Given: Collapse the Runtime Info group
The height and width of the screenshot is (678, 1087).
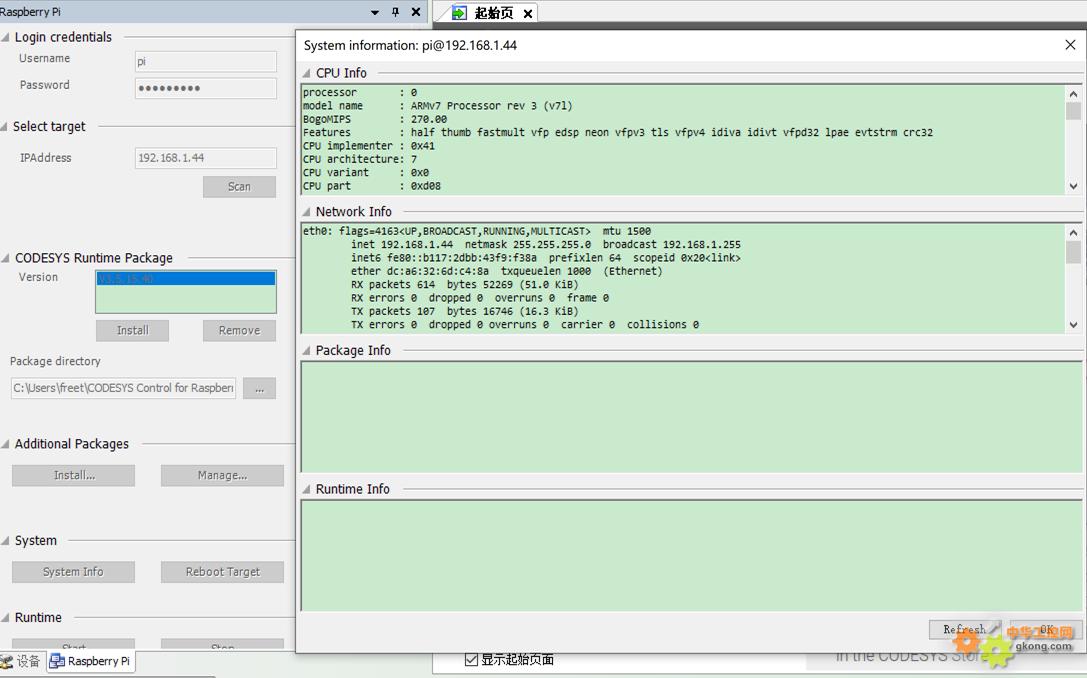Looking at the screenshot, I should (306, 489).
